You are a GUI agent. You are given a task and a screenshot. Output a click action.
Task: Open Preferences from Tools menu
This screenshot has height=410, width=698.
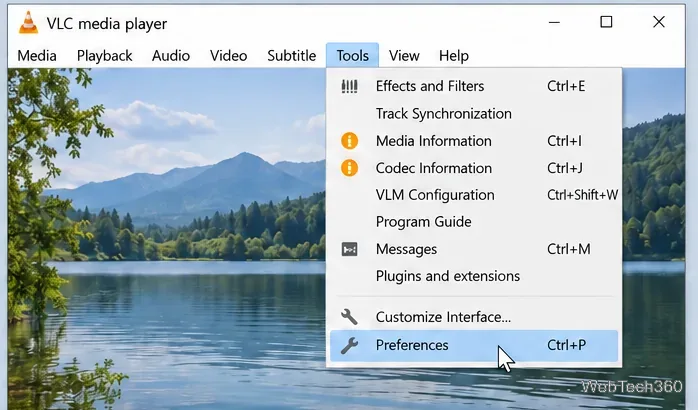474,345
